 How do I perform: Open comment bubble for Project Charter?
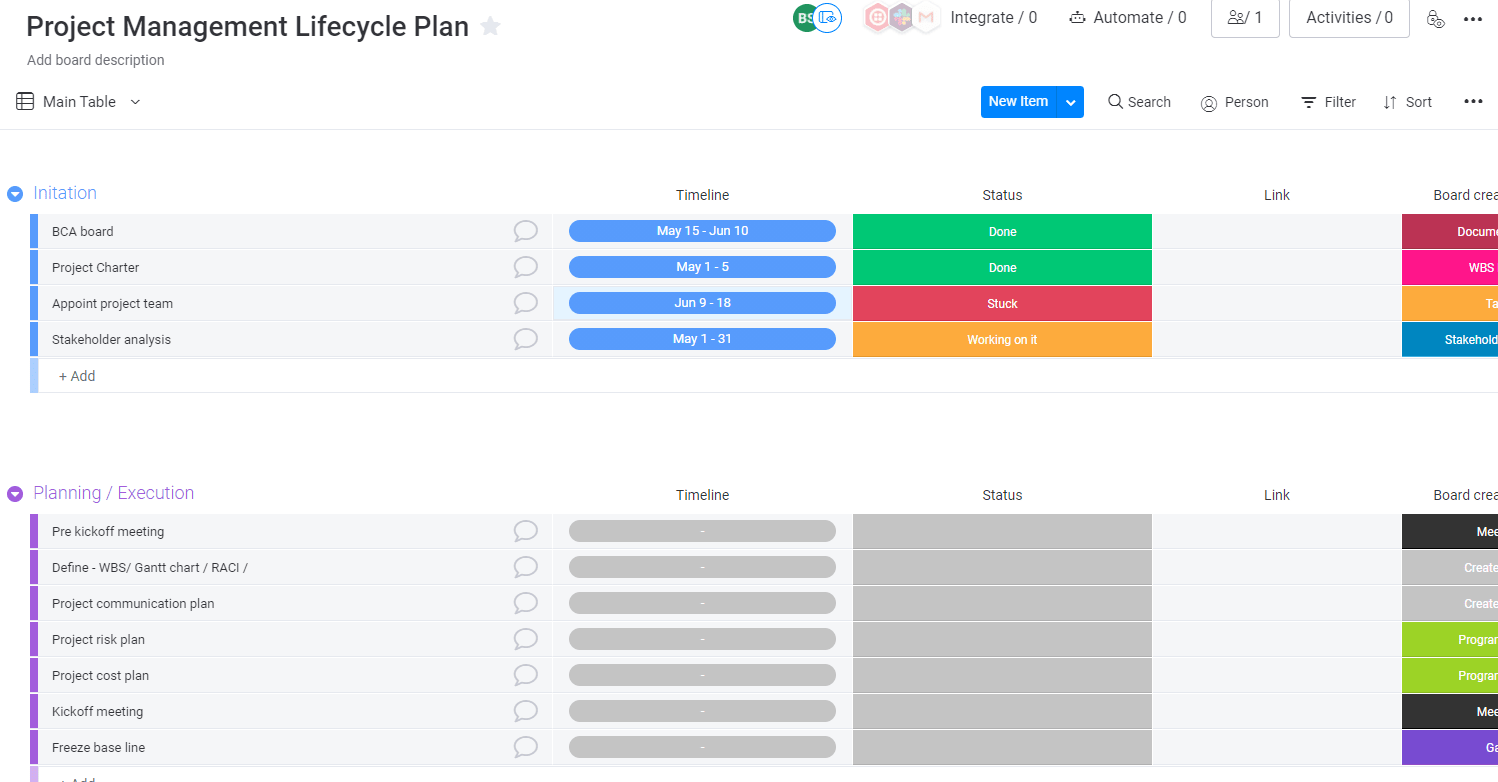[526, 267]
